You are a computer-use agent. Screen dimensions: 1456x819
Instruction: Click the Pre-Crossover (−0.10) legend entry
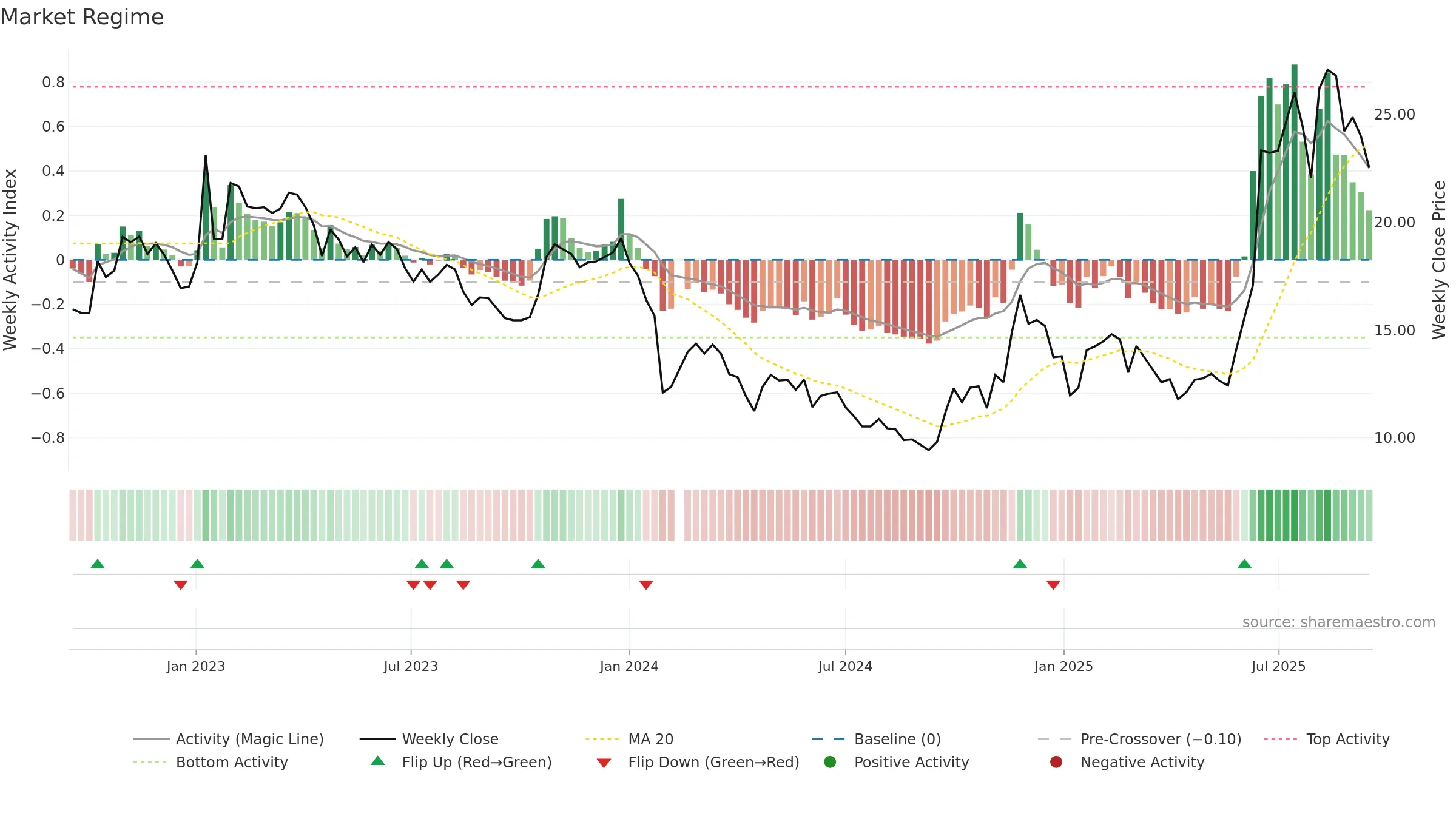[1139, 739]
